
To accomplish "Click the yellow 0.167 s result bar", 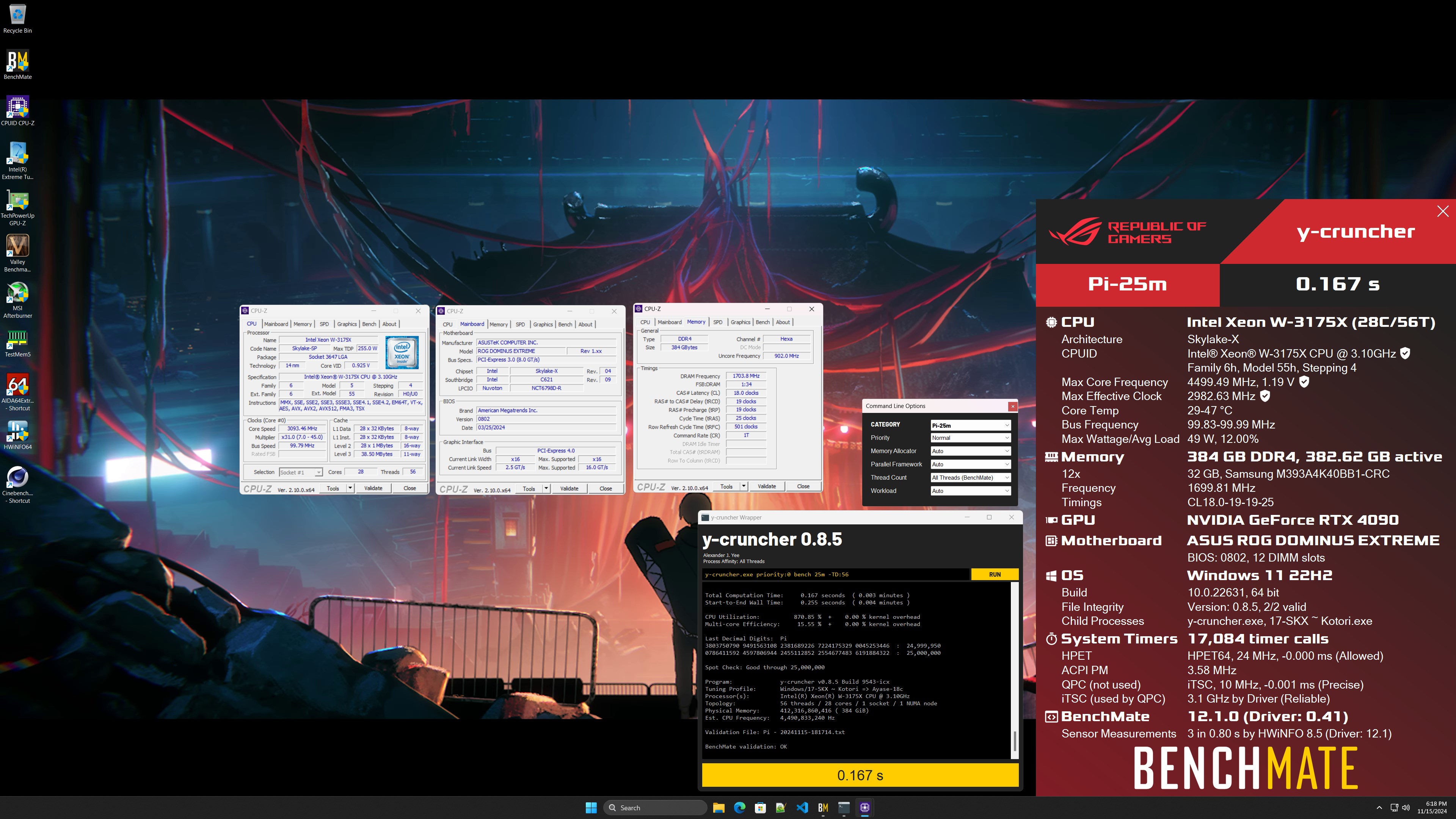I will (860, 775).
